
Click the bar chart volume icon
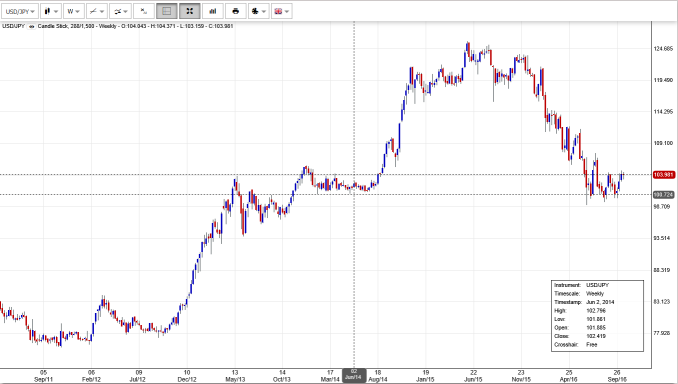click(x=213, y=11)
